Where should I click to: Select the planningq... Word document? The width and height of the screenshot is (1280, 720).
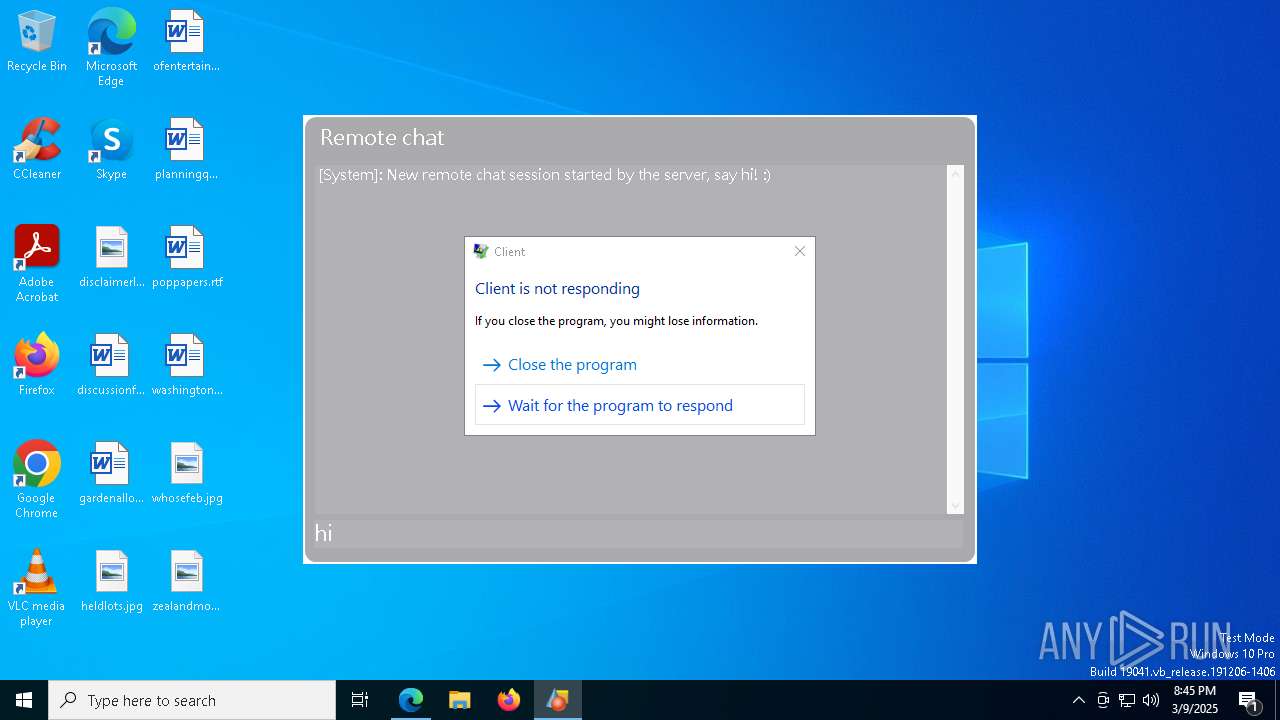[186, 150]
